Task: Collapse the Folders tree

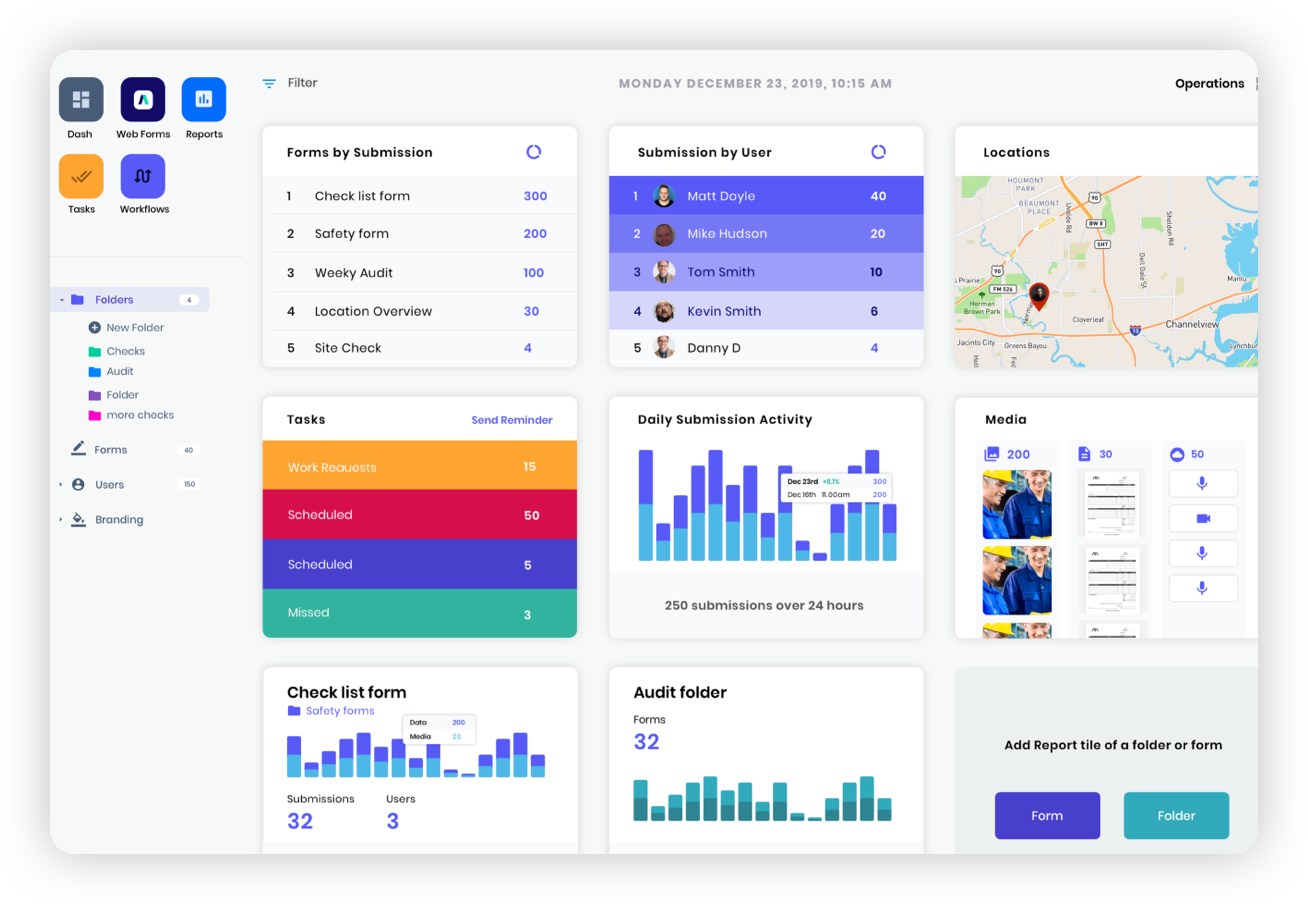Action: (60, 299)
